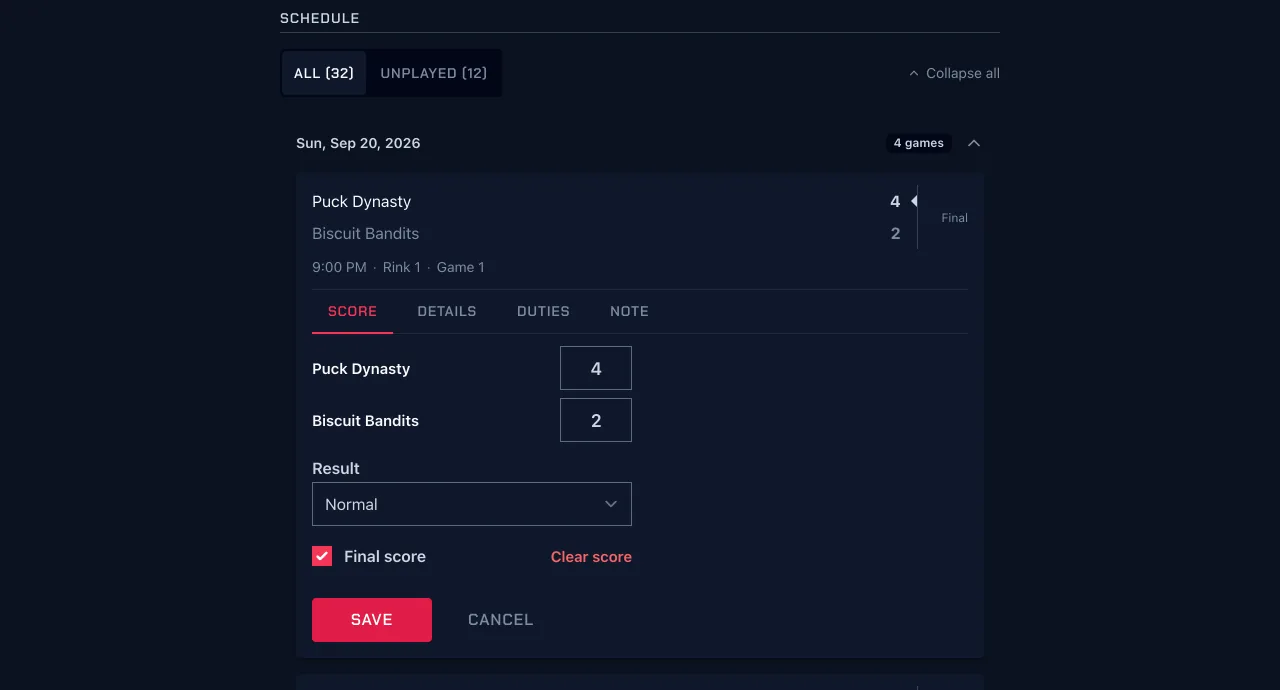Viewport: 1280px width, 690px height.
Task: Save the game score
Action: point(372,620)
